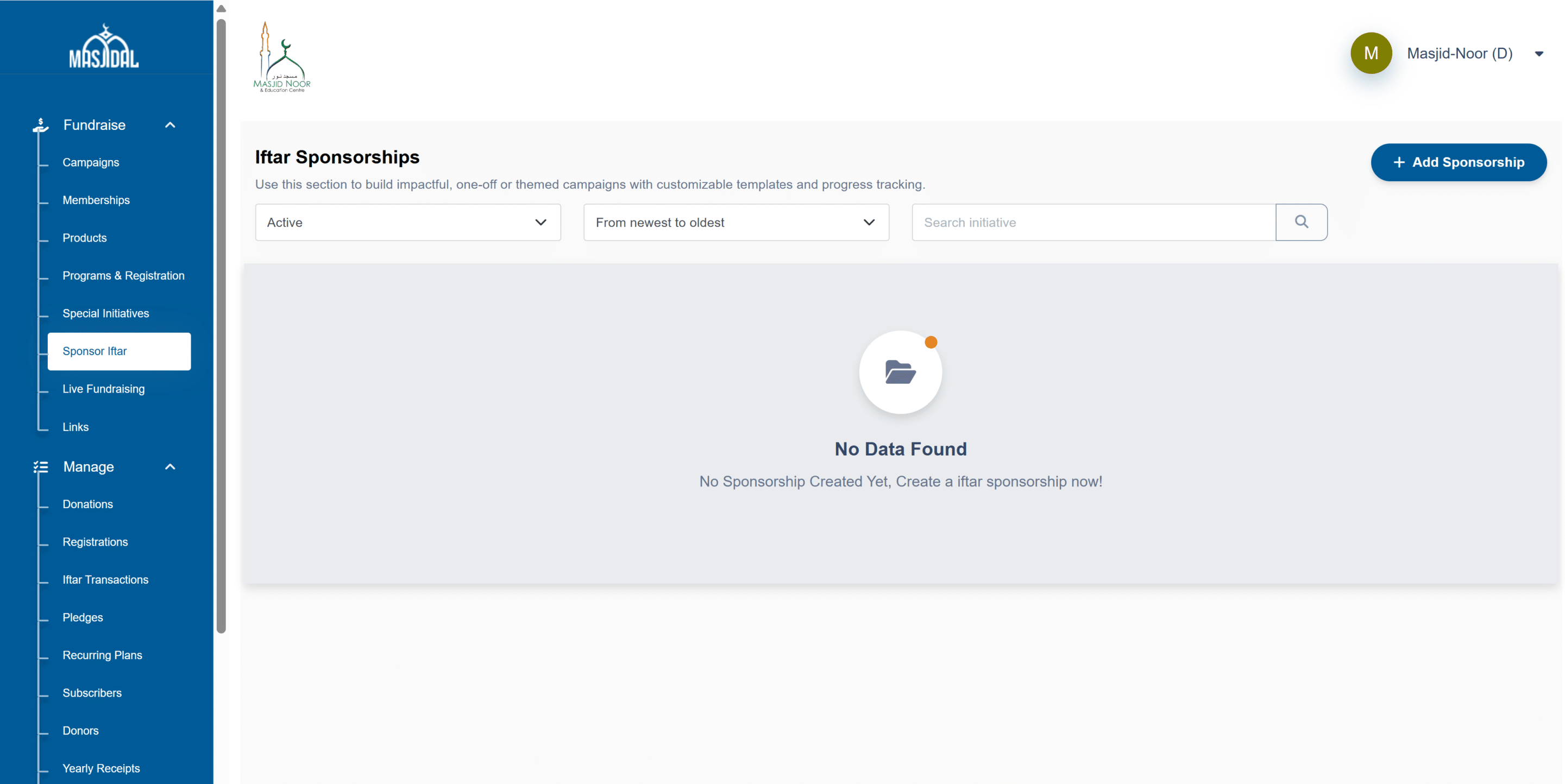Click the Fundraise hand-coin icon
Screen dimensions: 1565x784
click(41, 125)
